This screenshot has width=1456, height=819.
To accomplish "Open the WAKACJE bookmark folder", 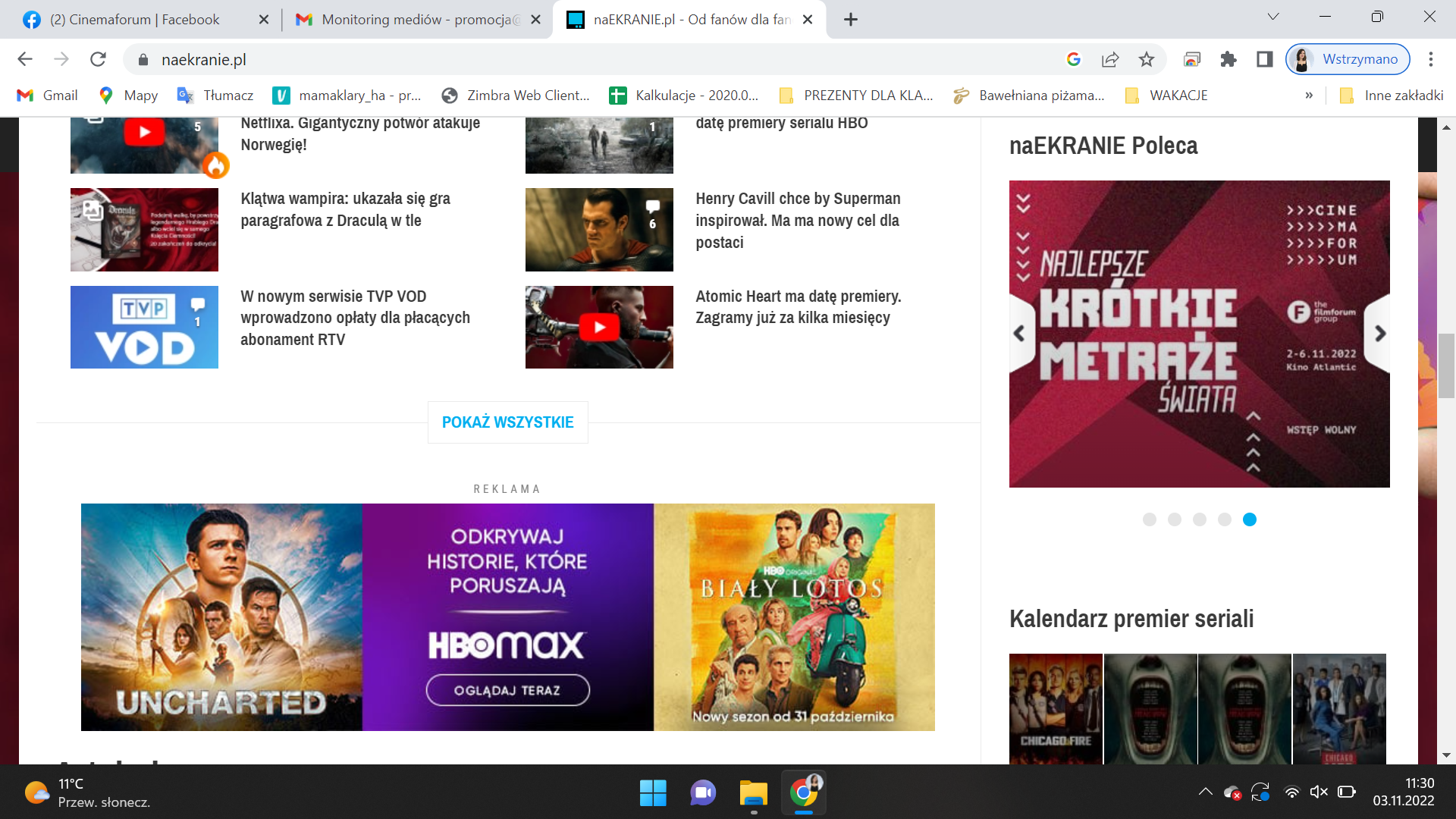I will [x=1166, y=96].
